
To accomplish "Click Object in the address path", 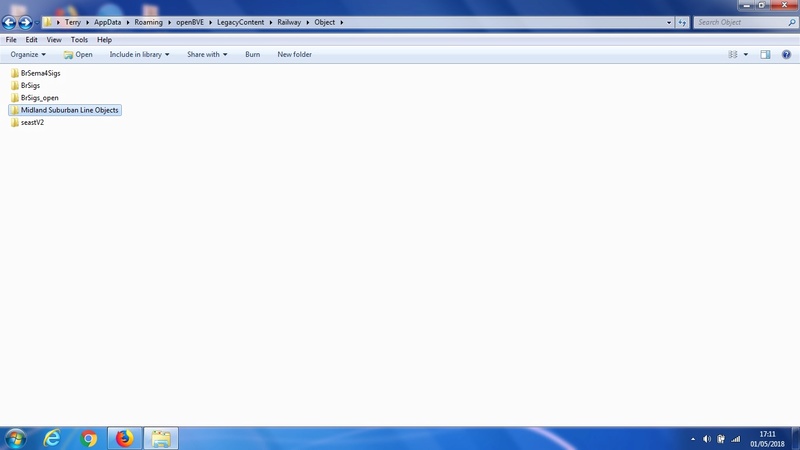I will click(324, 22).
